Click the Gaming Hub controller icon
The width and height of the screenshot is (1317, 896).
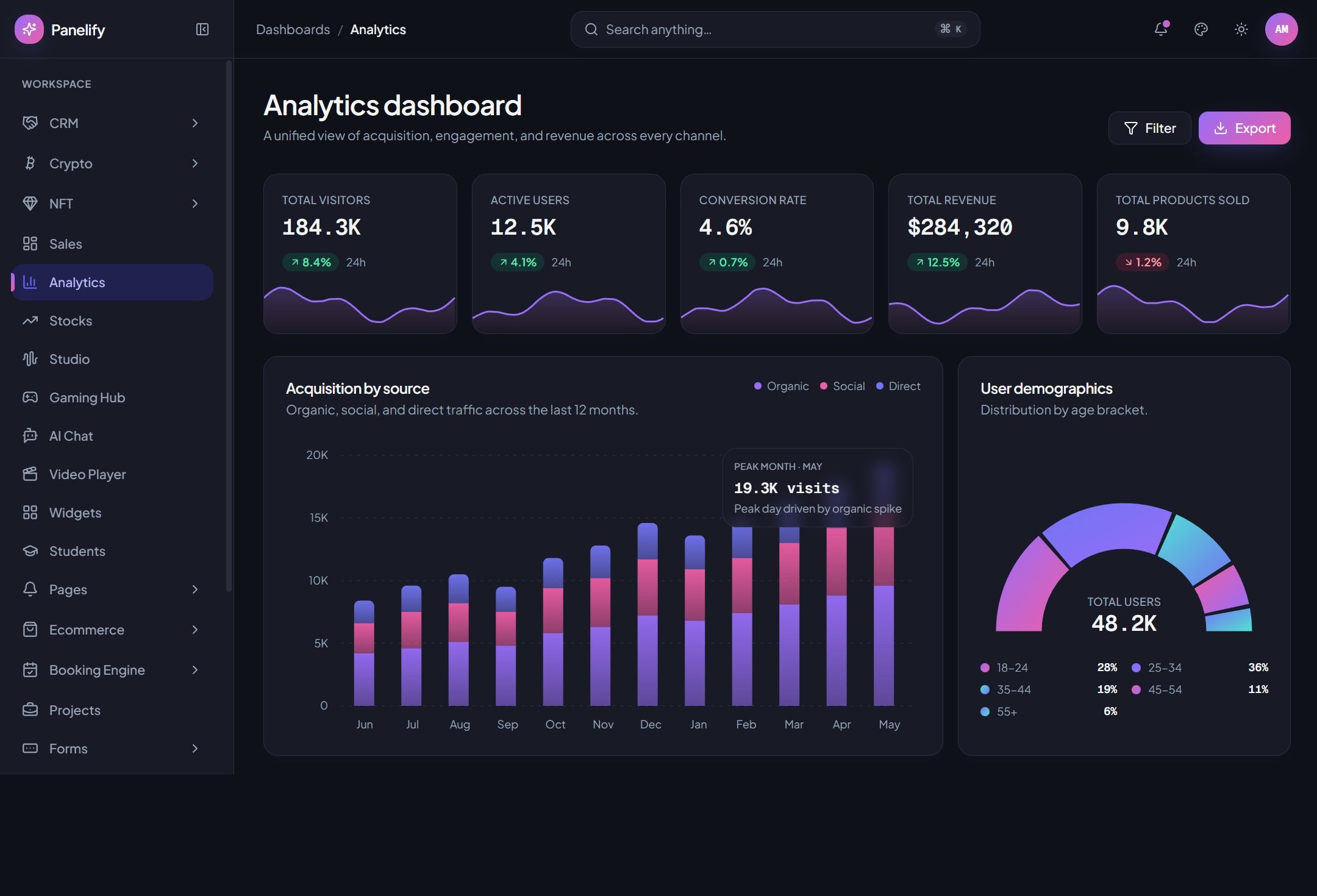pos(30,397)
